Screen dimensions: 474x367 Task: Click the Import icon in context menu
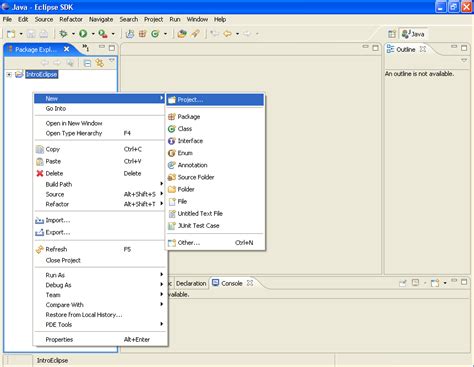pyautogui.click(x=39, y=220)
